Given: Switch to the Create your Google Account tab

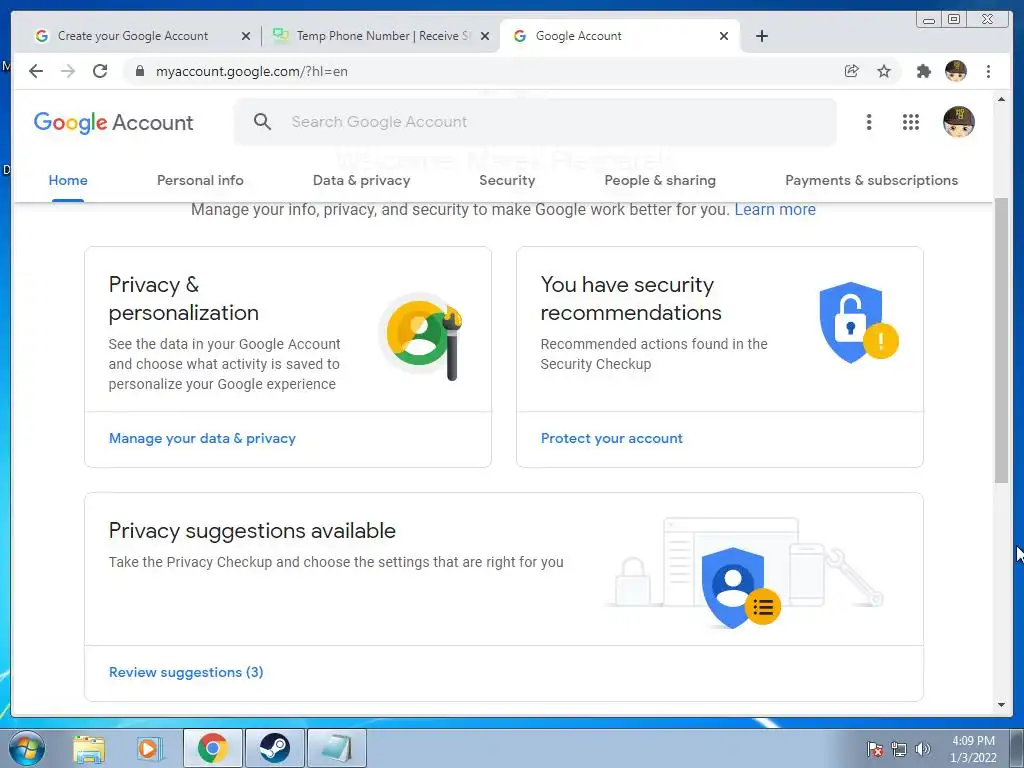Looking at the screenshot, I should click(133, 36).
